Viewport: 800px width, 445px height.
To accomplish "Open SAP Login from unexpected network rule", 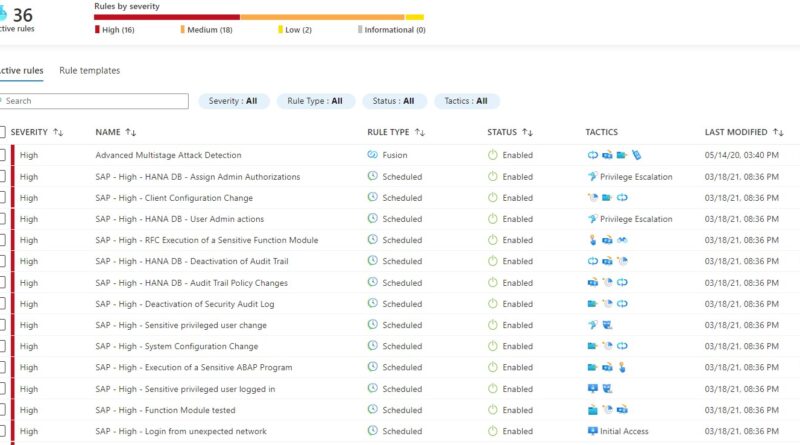I will (x=181, y=431).
